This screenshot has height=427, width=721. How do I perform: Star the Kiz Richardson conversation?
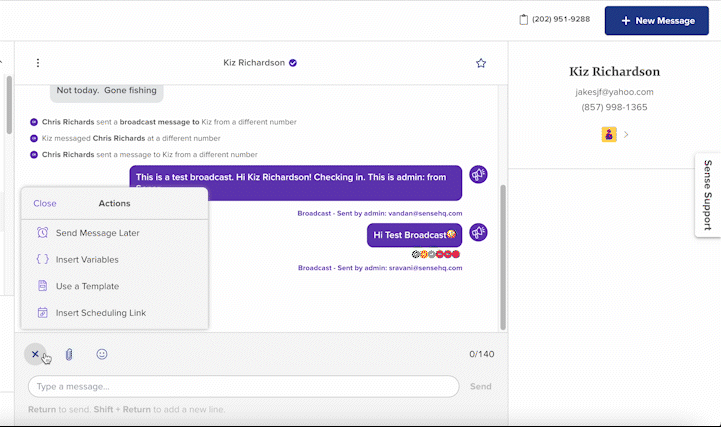[481, 63]
